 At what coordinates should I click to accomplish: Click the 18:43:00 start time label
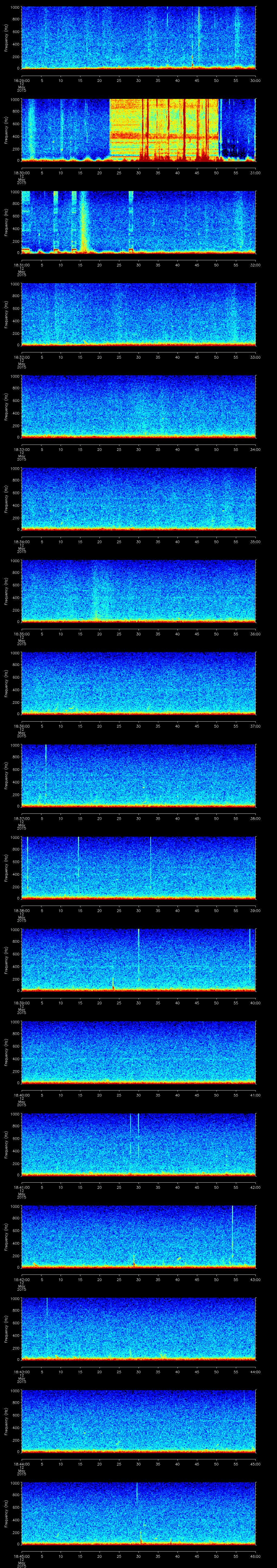[x=21, y=1371]
